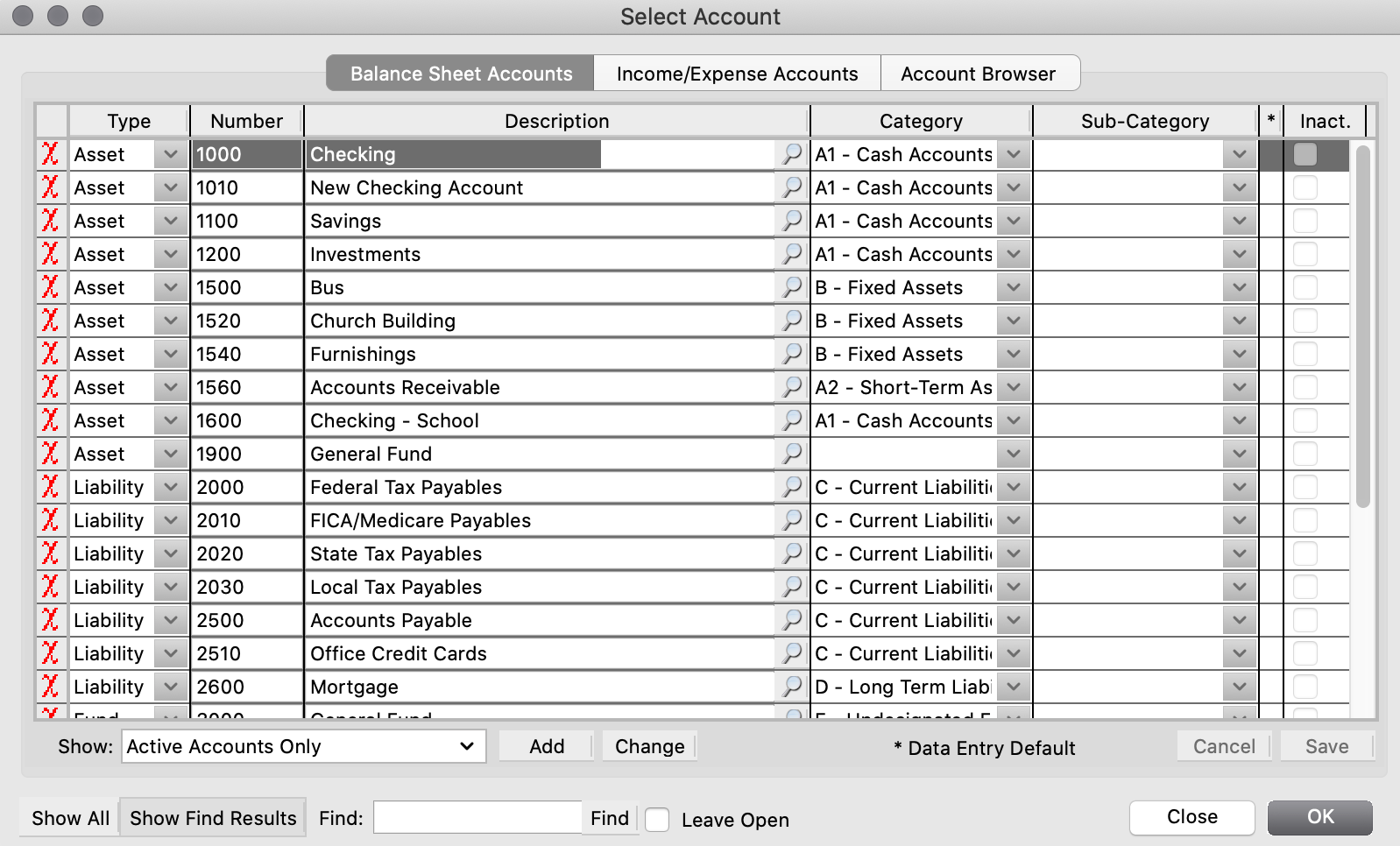This screenshot has width=1400, height=846.
Task: Mark New Checking Account as inactive
Action: [1305, 187]
